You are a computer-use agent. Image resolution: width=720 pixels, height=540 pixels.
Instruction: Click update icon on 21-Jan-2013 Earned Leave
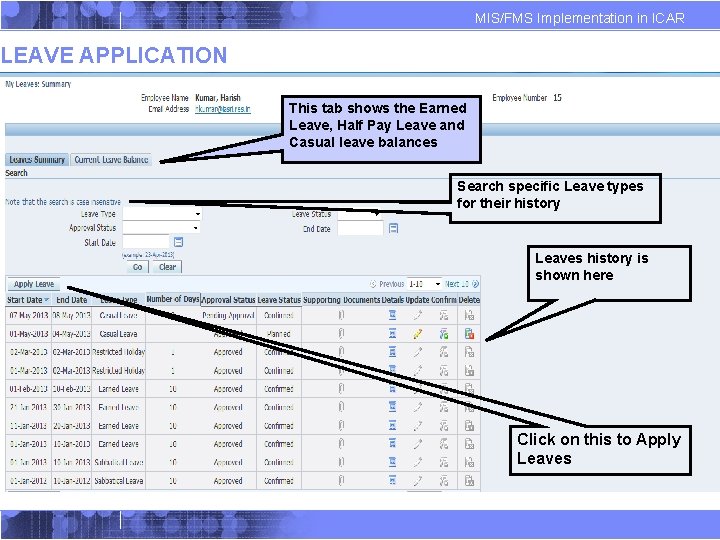(417, 407)
